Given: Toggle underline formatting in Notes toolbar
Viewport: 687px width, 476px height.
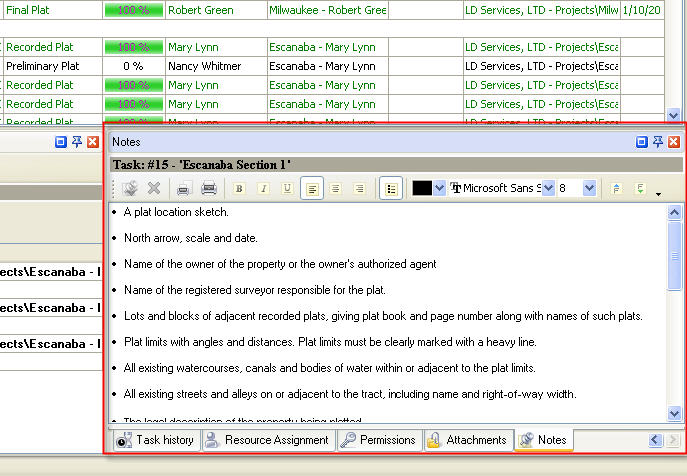Looking at the screenshot, I should (287, 188).
